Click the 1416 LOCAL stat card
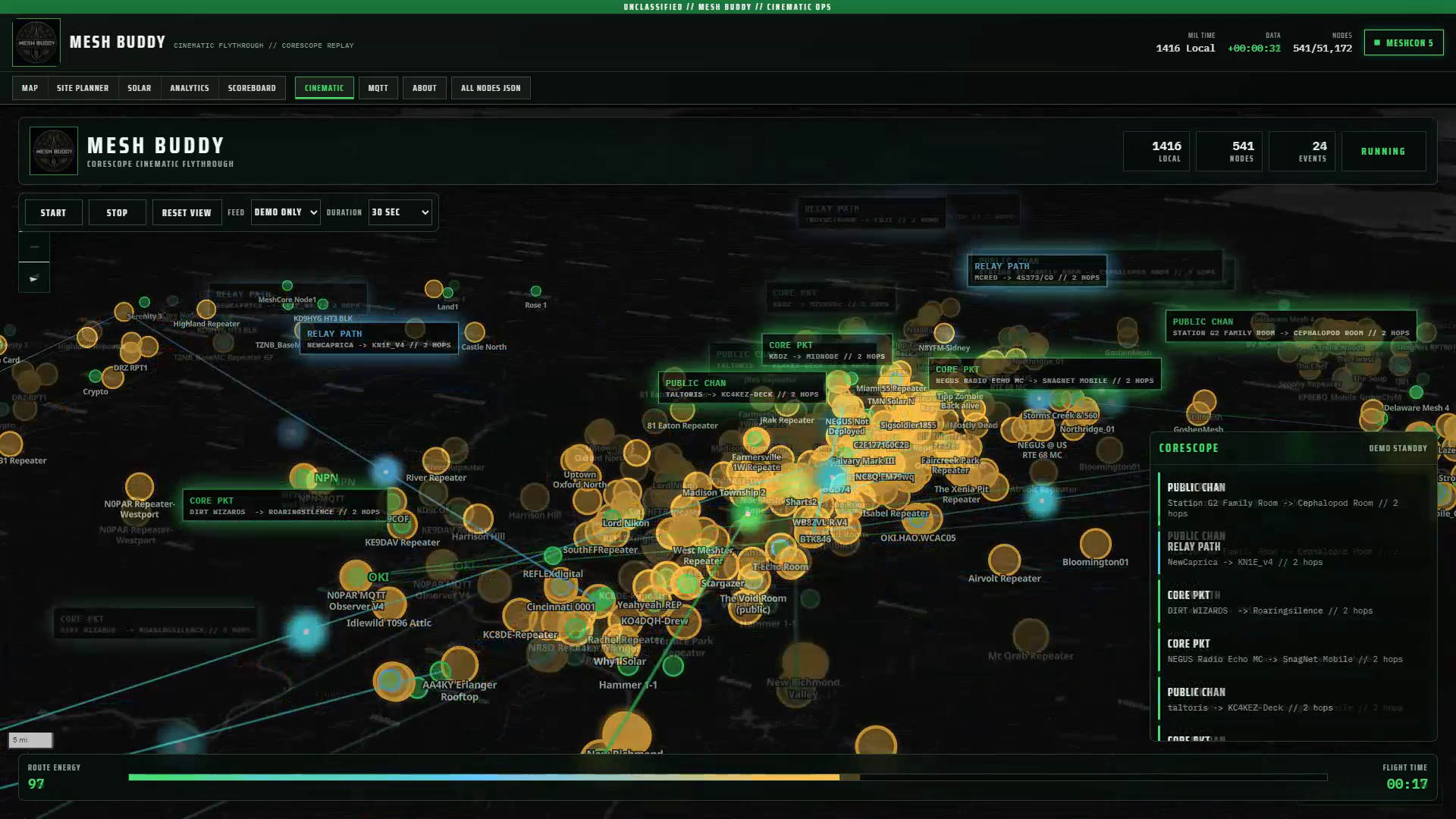This screenshot has width=1456, height=819. (1156, 151)
